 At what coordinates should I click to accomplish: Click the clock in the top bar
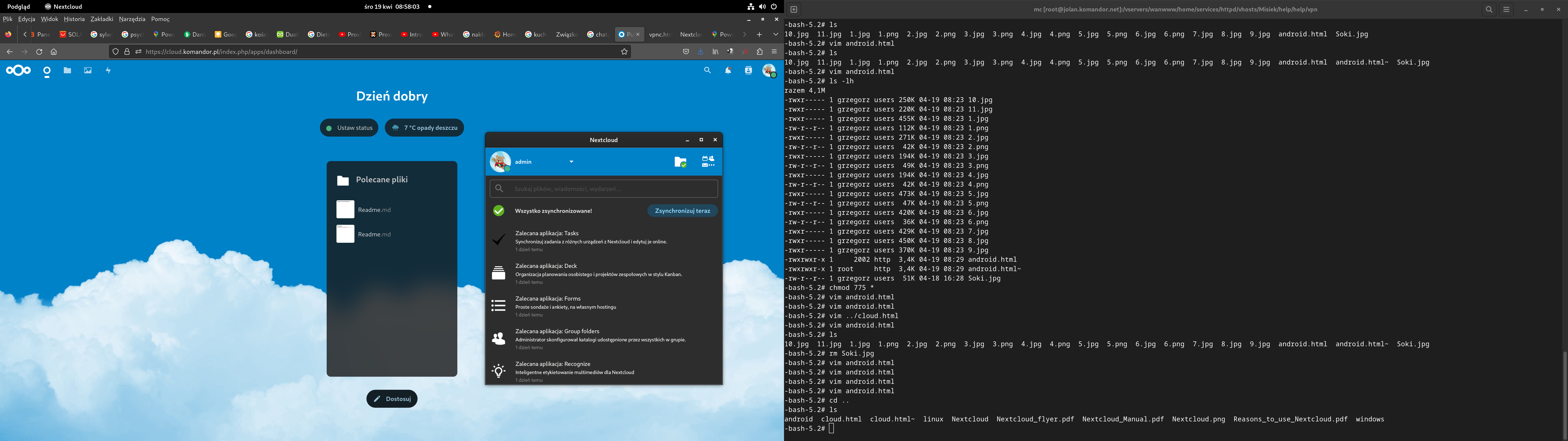pyautogui.click(x=392, y=7)
